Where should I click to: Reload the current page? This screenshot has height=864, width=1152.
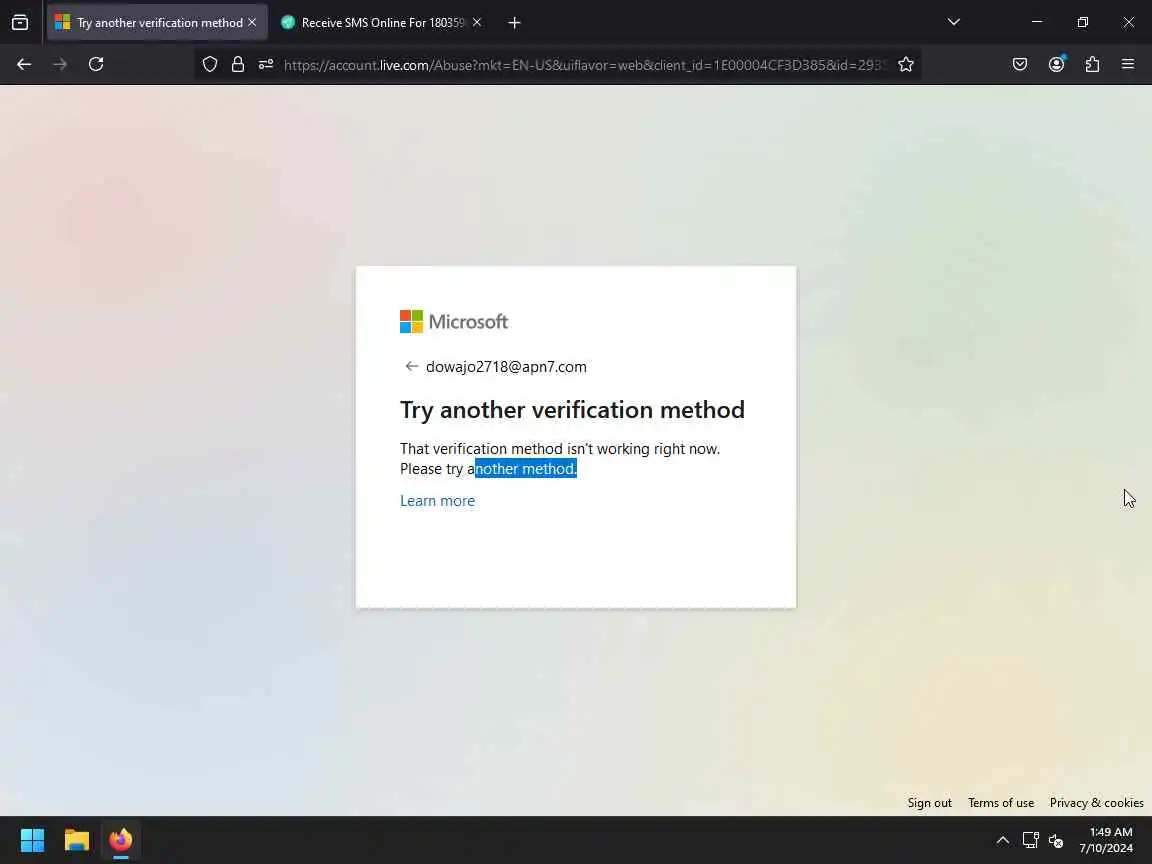[x=96, y=65]
